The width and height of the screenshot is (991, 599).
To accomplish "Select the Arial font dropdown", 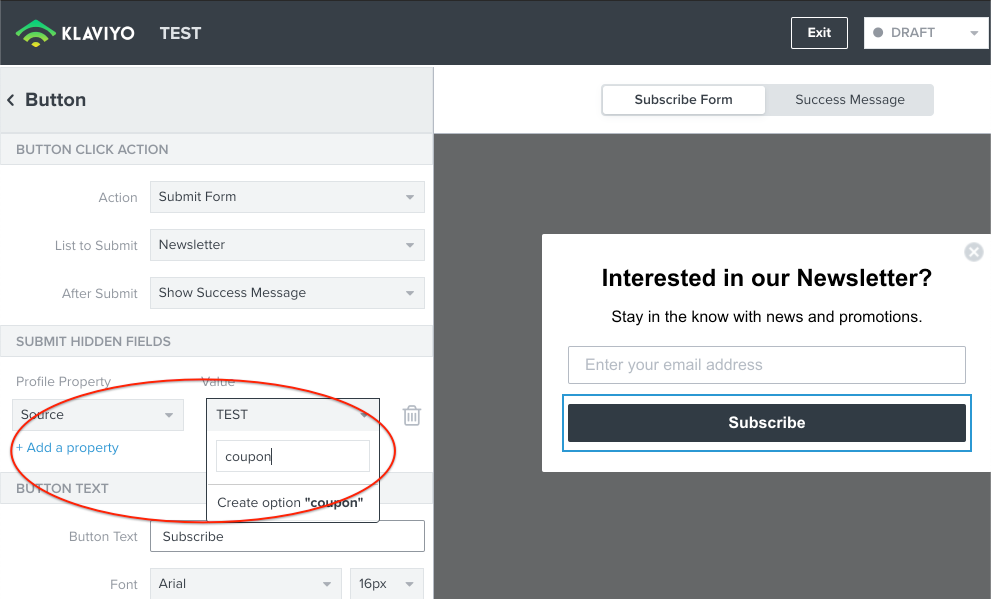I will 245,584.
